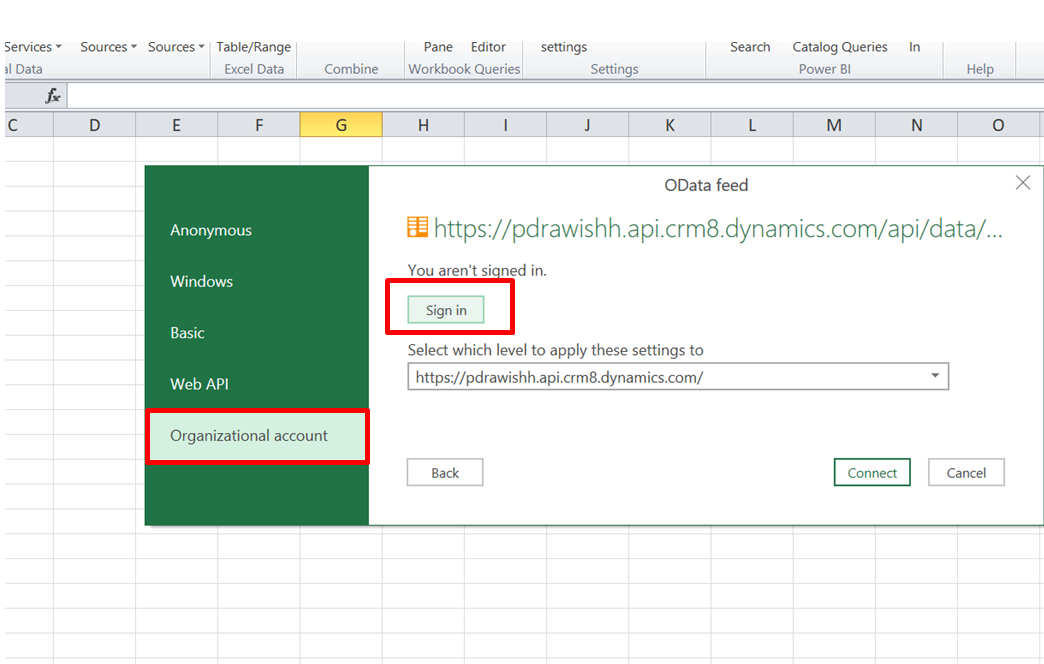Click the Table/Range ribbon button
The height and width of the screenshot is (664, 1044).
pos(254,47)
